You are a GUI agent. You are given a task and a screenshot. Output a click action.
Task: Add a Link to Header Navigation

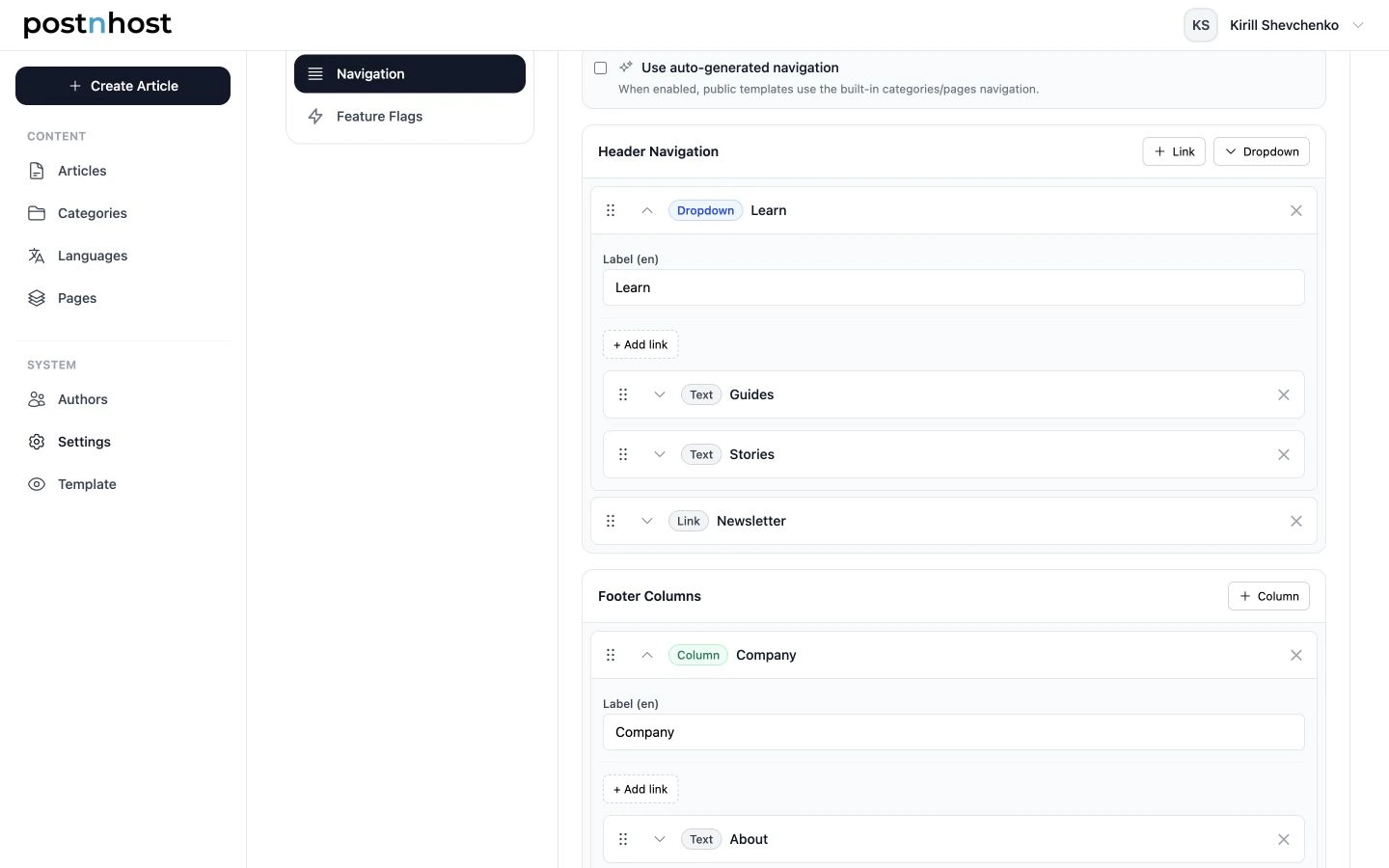1174,151
